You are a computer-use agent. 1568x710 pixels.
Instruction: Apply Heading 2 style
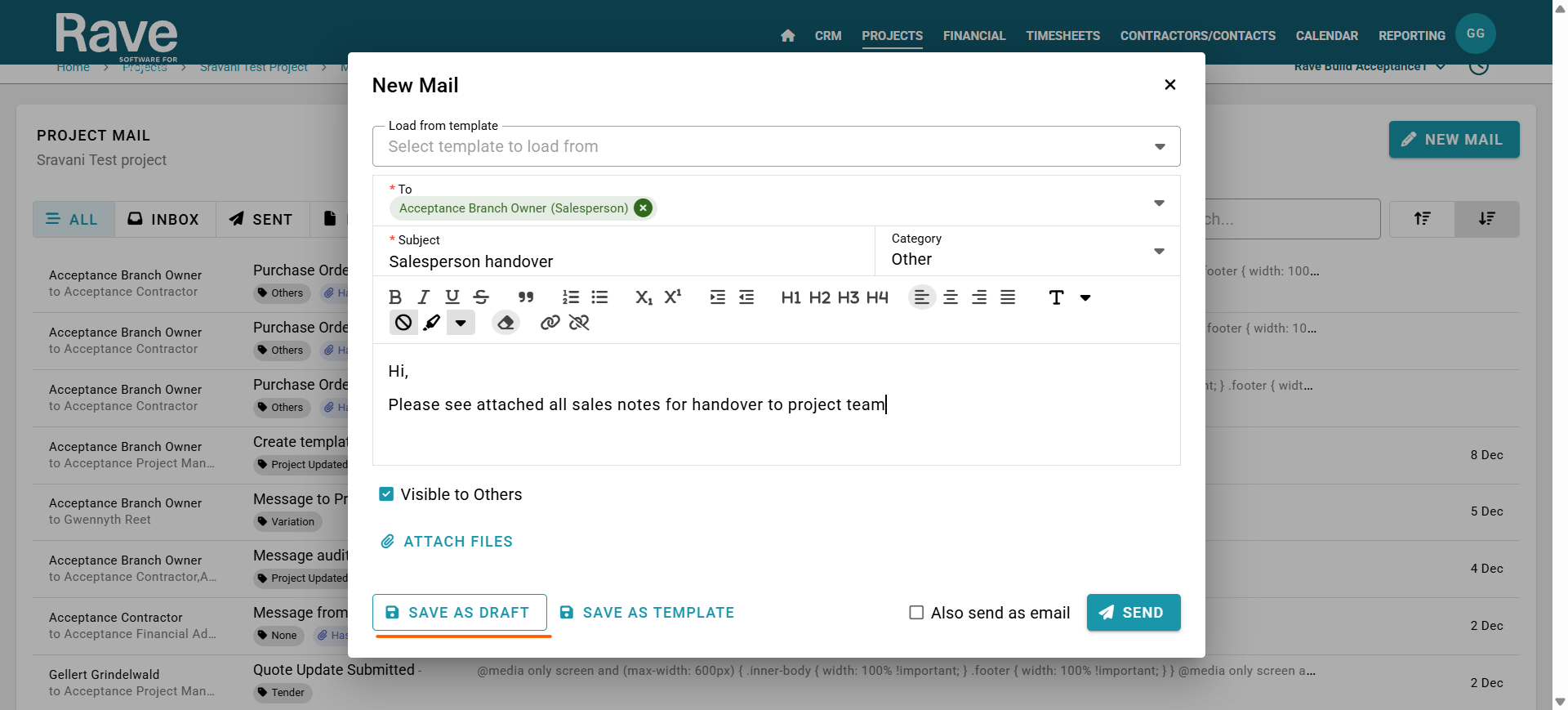click(819, 297)
